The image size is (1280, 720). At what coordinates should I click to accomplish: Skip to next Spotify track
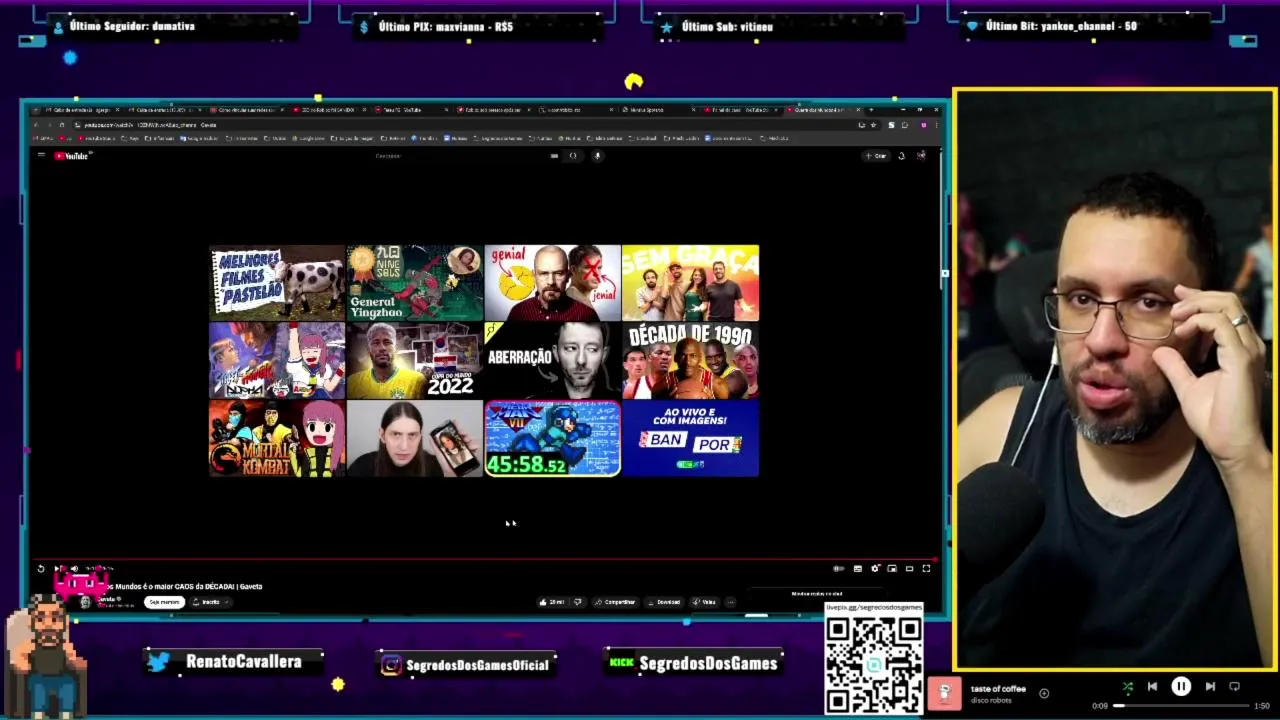(x=1210, y=687)
